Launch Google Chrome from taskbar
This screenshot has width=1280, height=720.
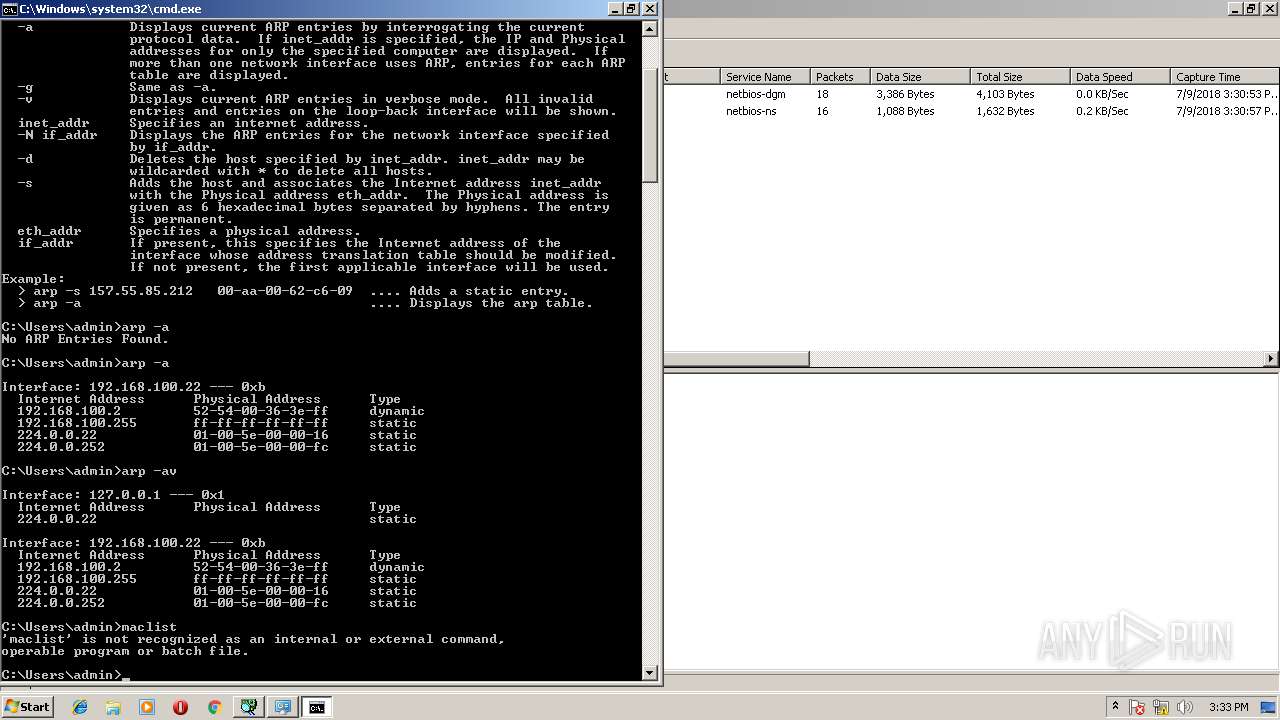pyautogui.click(x=214, y=707)
